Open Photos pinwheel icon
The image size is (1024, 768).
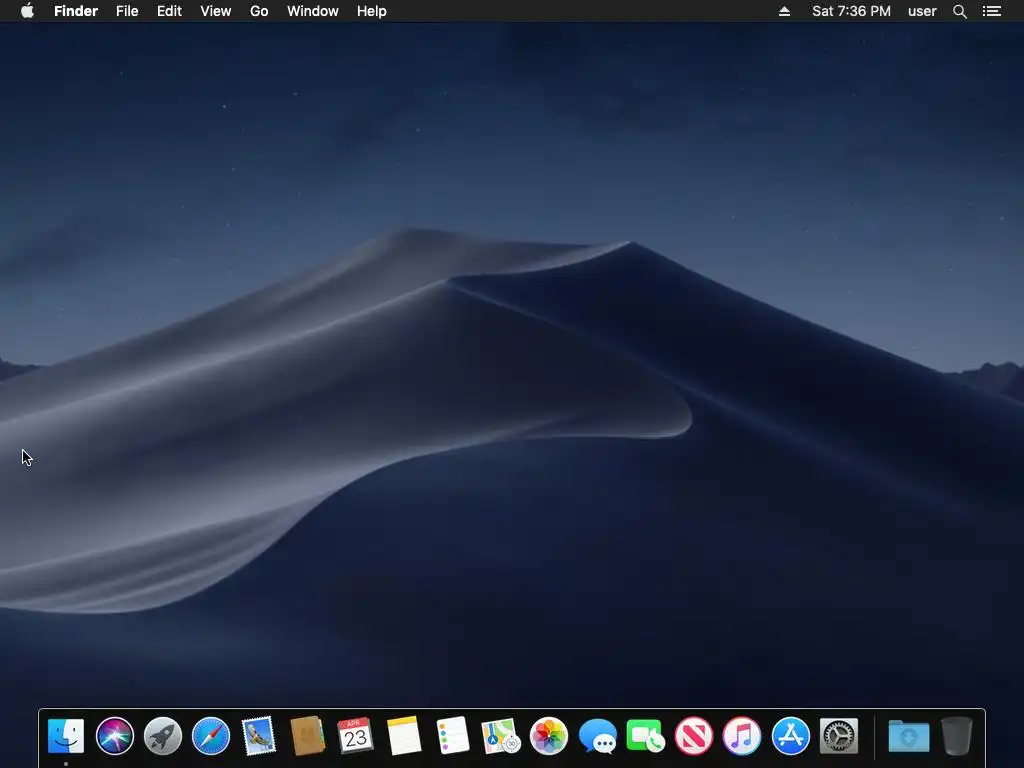[549, 736]
